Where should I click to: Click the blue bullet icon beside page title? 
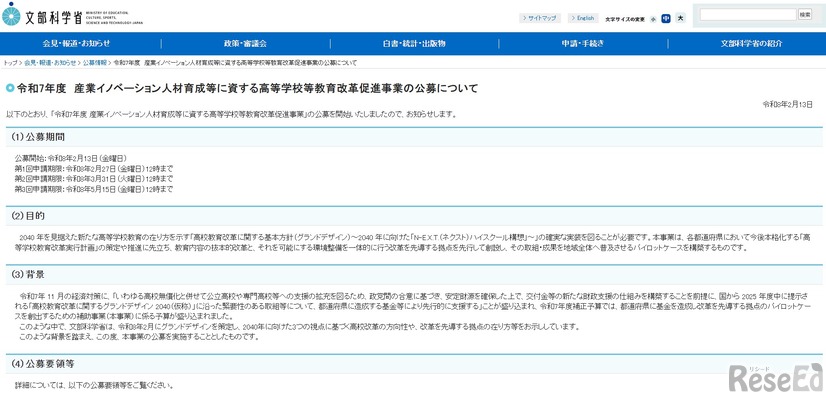click(x=9, y=88)
